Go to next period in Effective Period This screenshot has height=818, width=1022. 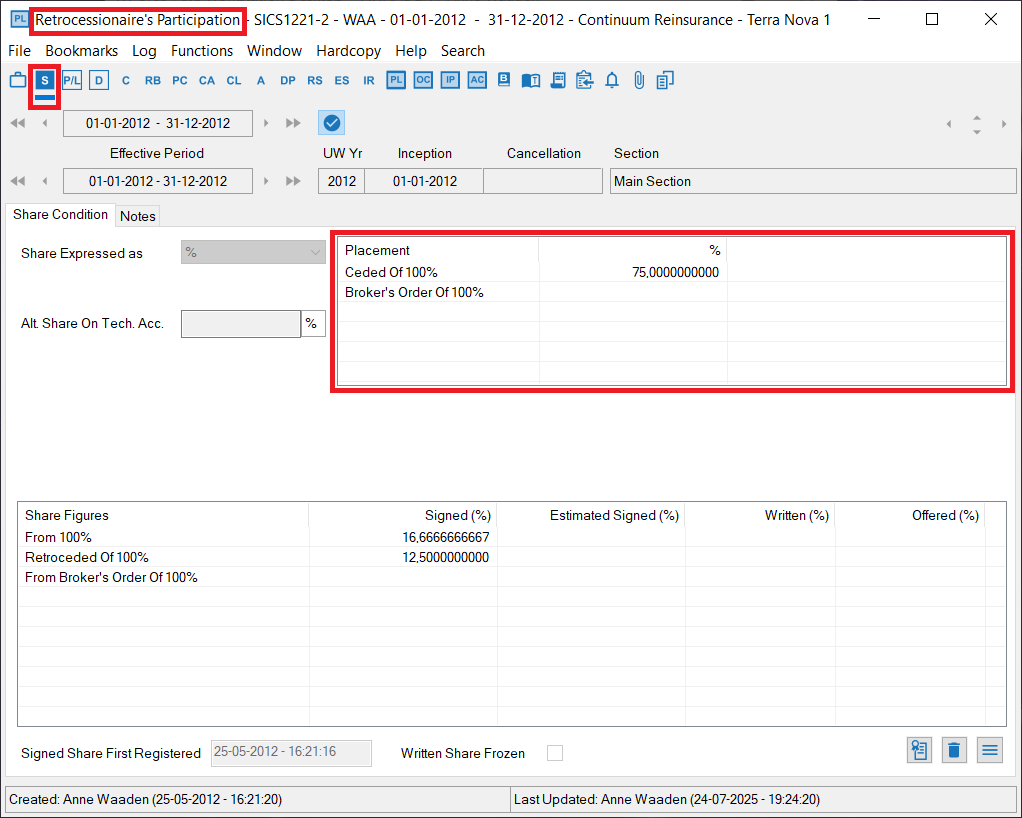[x=266, y=181]
